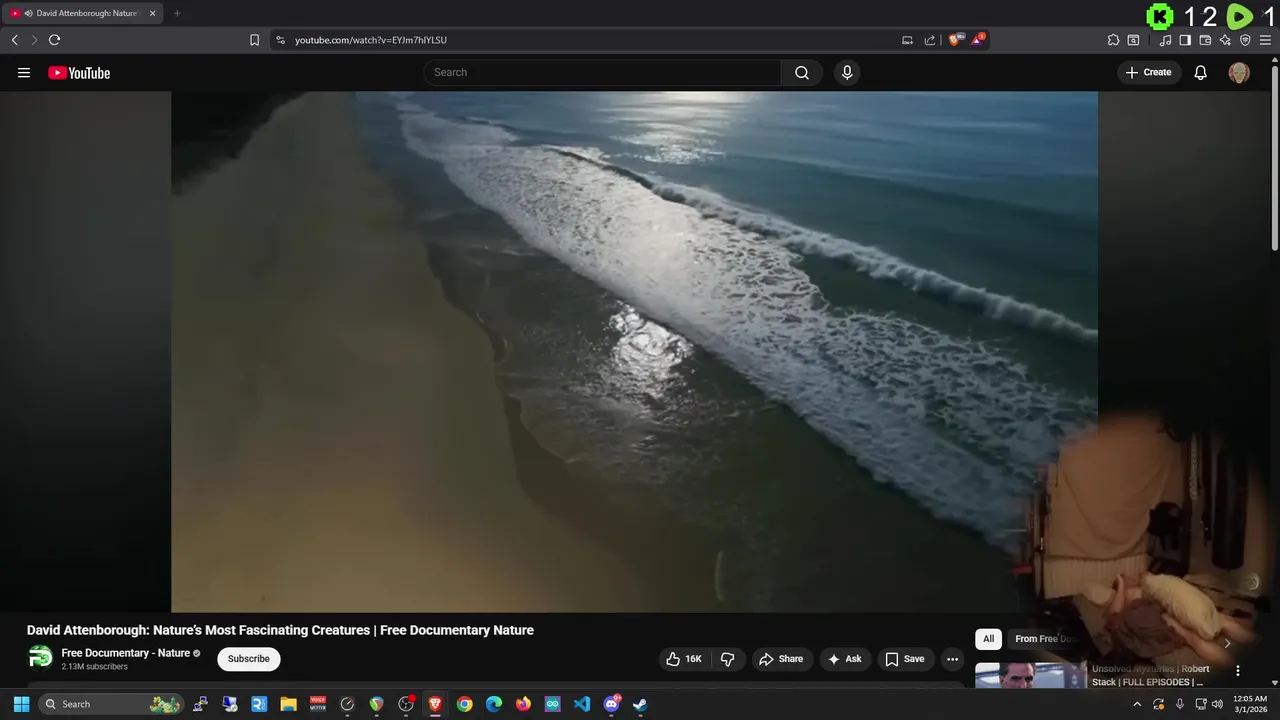
Task: Open Firefox from the taskbar
Action: pos(523,704)
